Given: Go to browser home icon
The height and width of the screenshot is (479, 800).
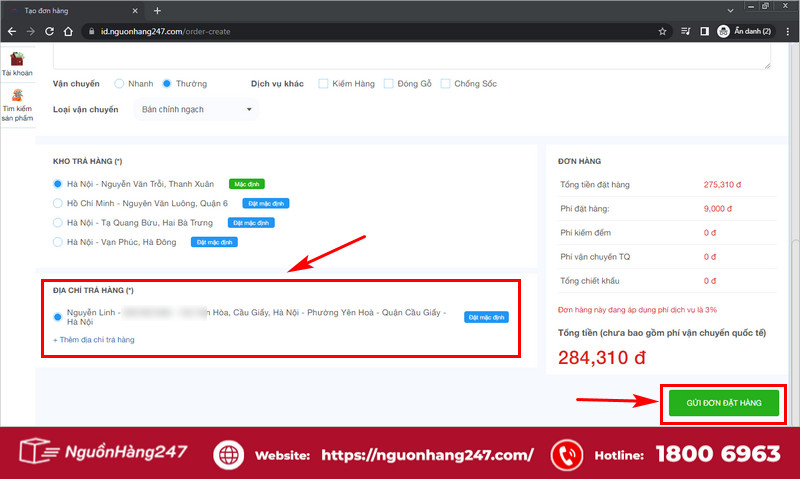Looking at the screenshot, I should click(68, 31).
